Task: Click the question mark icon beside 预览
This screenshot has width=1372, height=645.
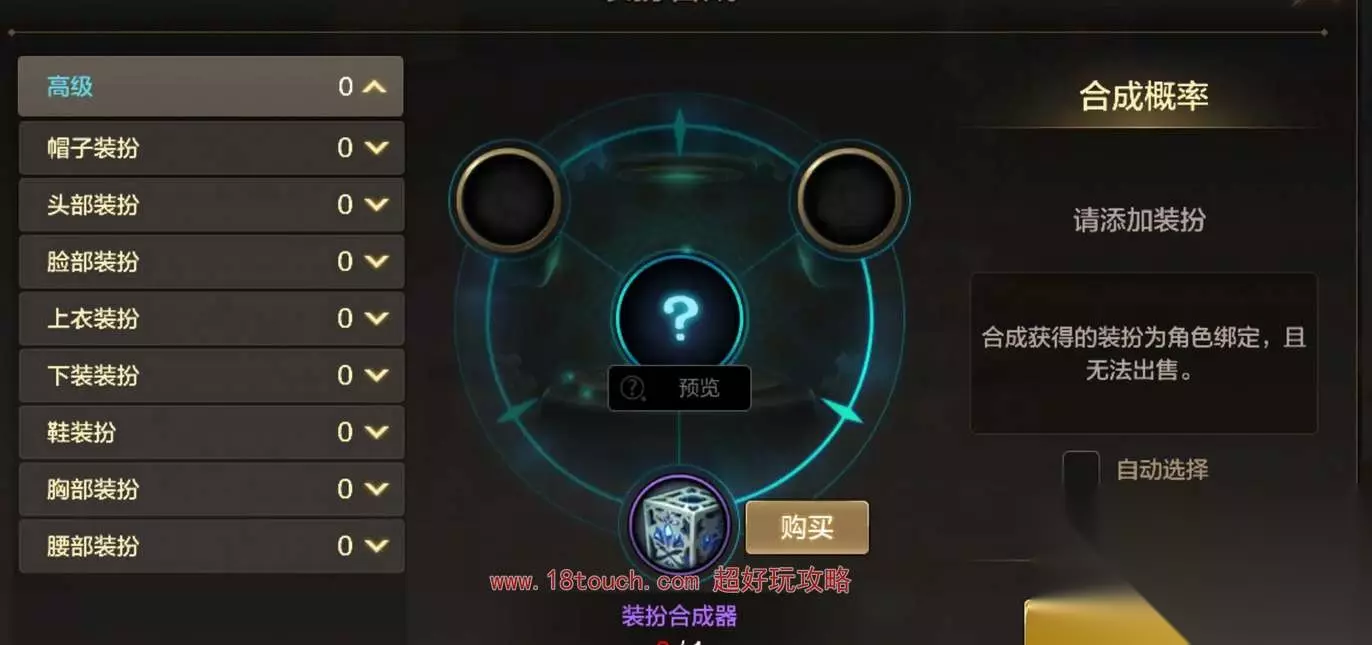Action: [x=633, y=388]
